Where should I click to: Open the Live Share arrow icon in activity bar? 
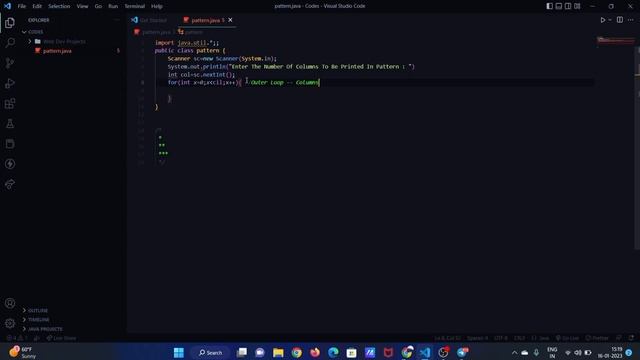(10, 184)
